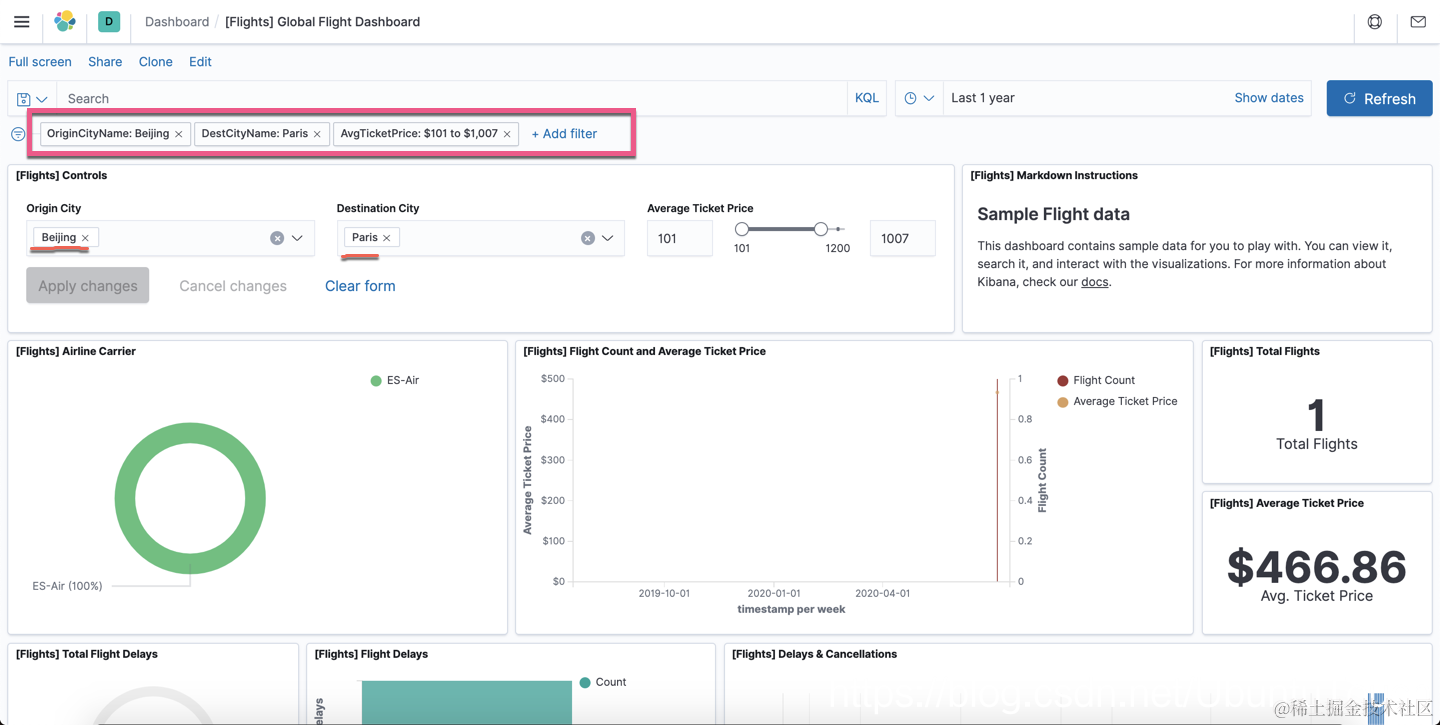The width and height of the screenshot is (1440, 725).
Task: Click the [Flights] Delays & Cancellations title
Action: tap(814, 654)
